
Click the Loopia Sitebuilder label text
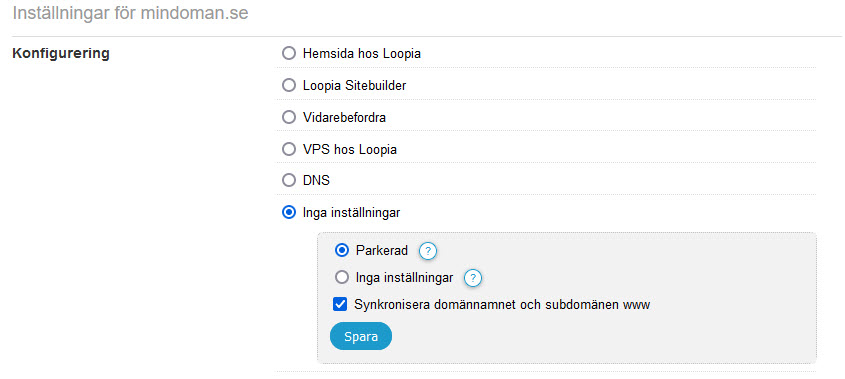(355, 85)
